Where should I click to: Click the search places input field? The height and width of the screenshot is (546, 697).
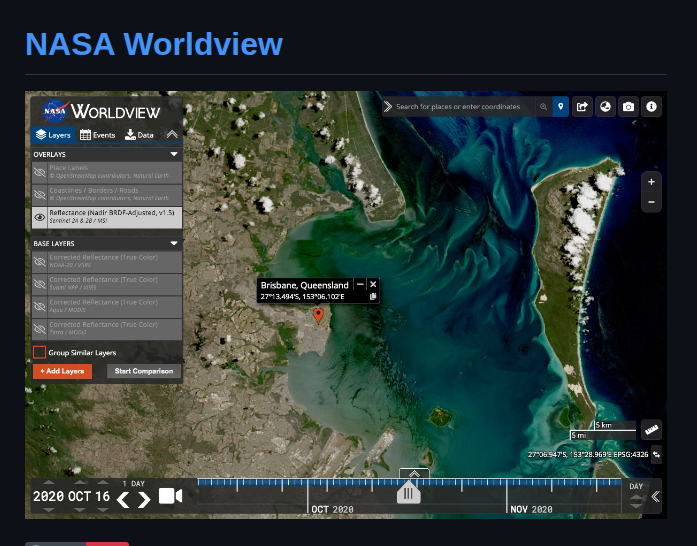(x=464, y=107)
